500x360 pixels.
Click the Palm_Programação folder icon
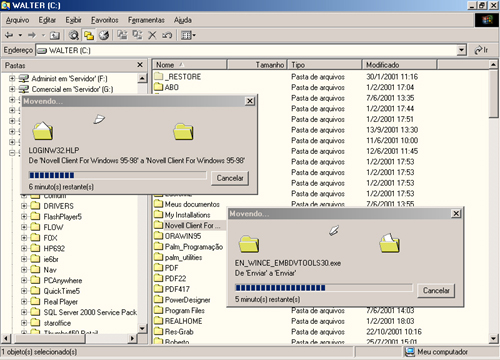tap(159, 246)
